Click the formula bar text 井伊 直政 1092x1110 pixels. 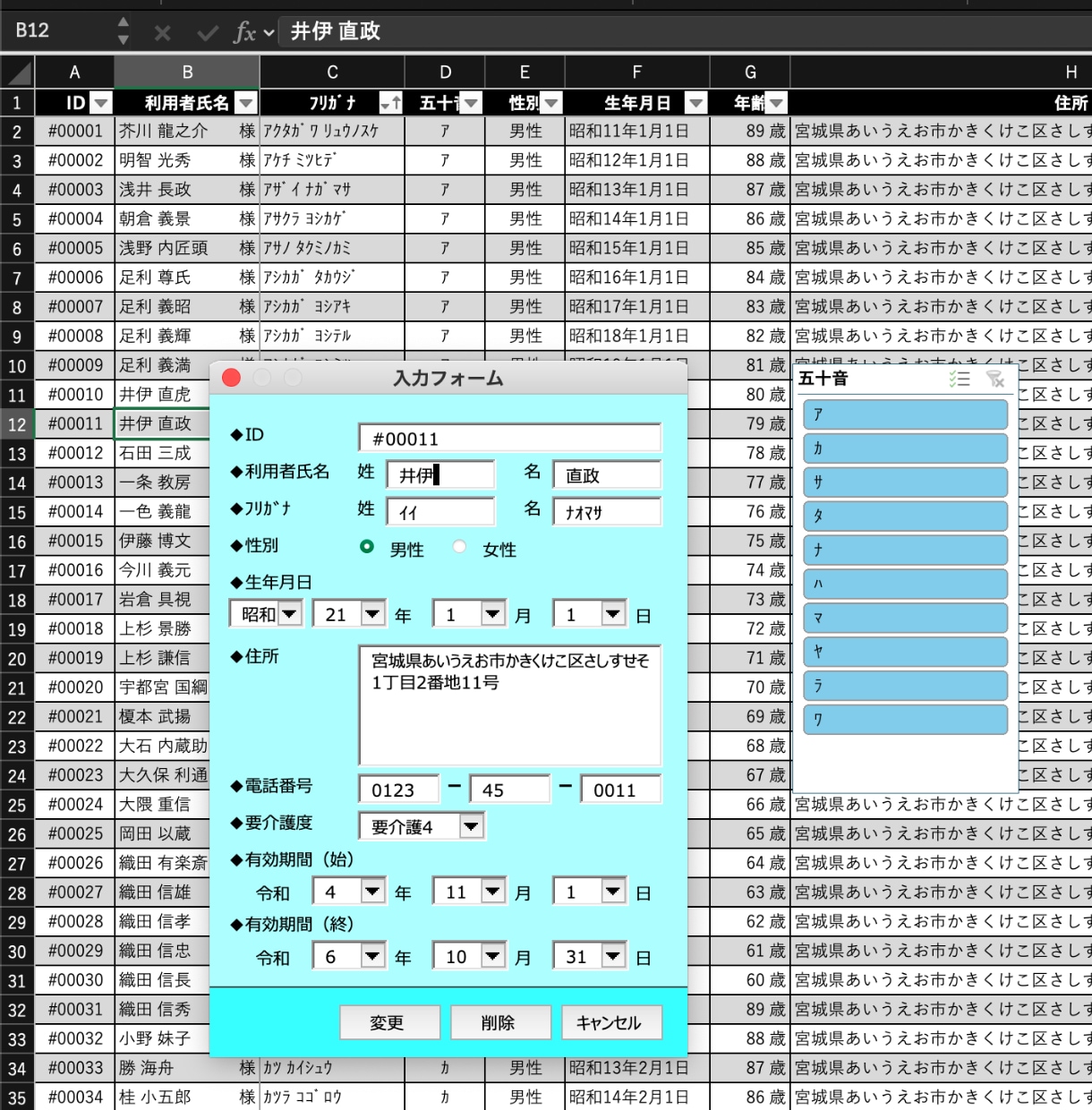336,31
